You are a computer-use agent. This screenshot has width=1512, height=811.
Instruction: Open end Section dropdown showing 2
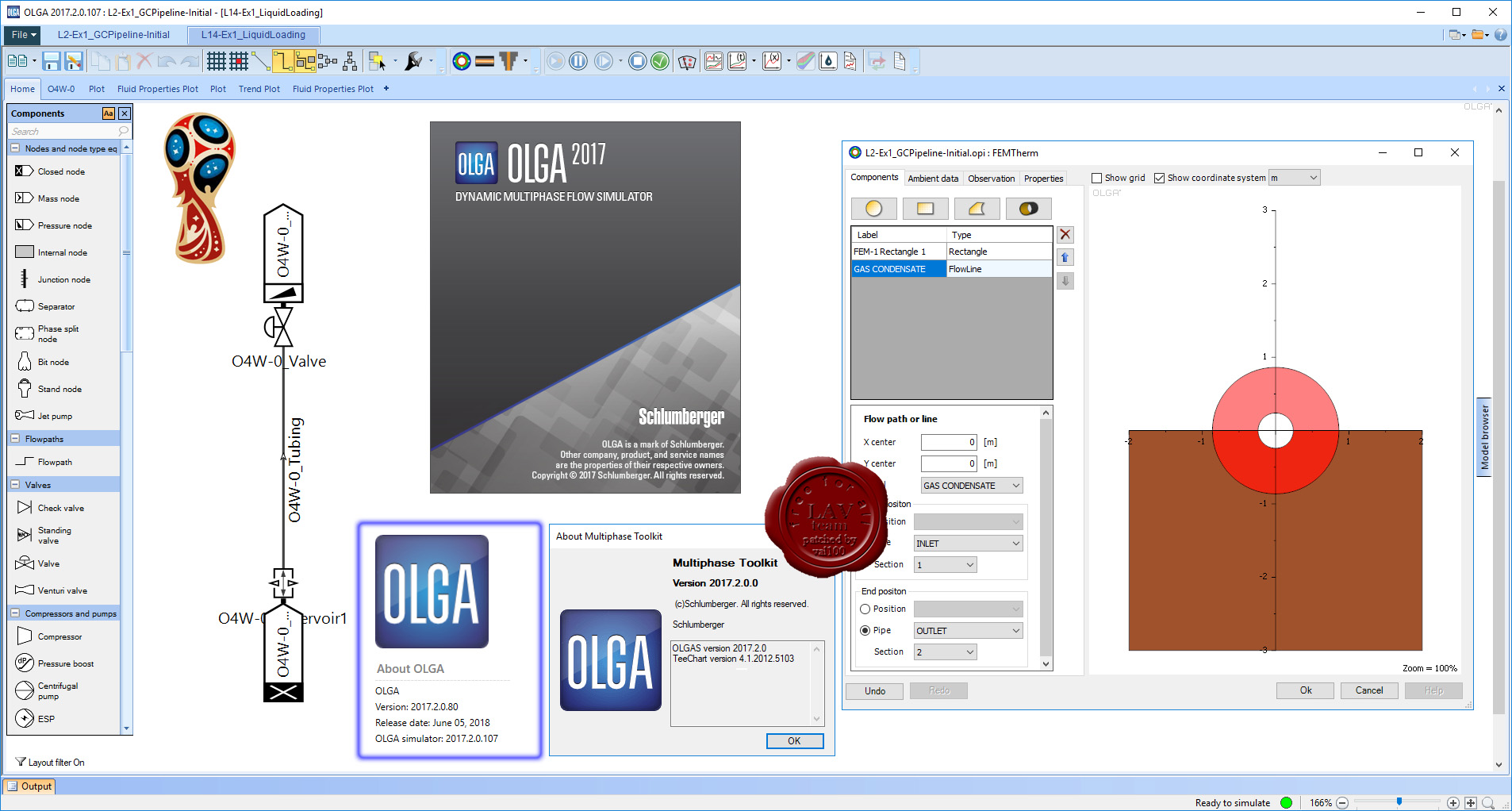[945, 652]
